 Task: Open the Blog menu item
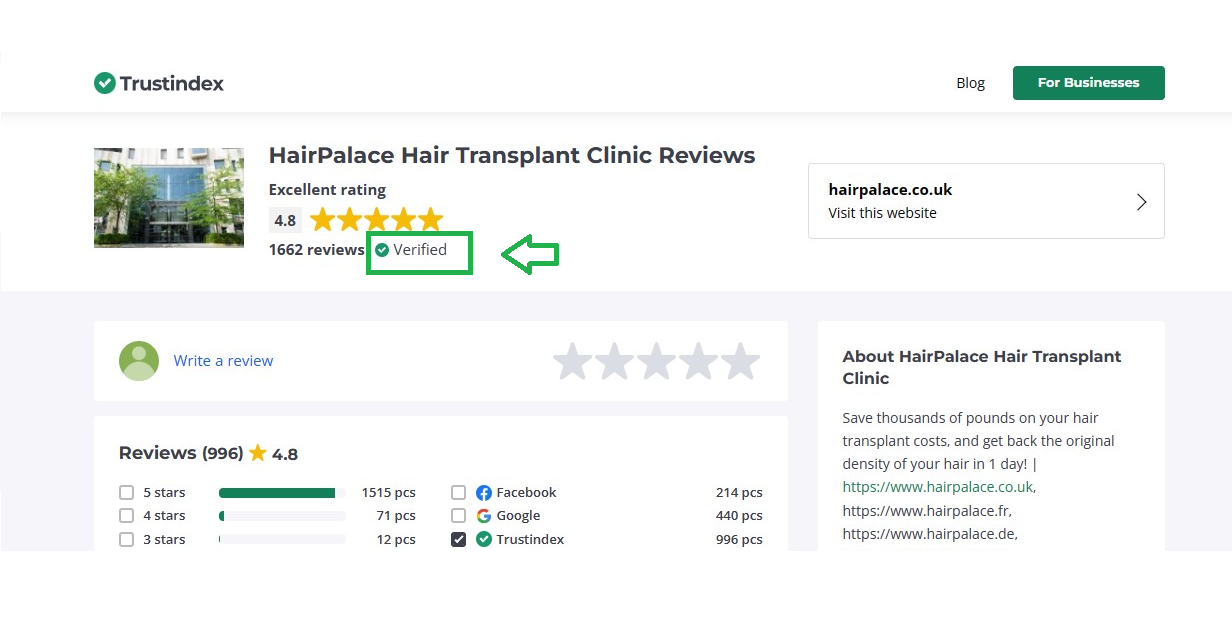pos(970,83)
